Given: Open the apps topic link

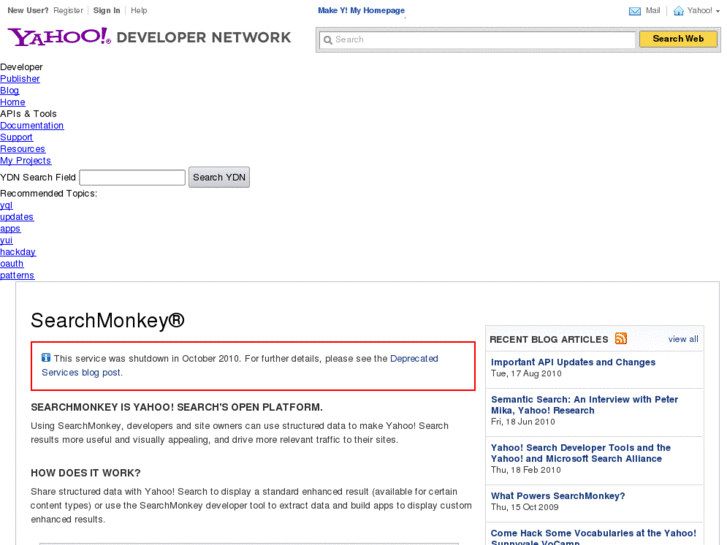Looking at the screenshot, I should click(x=10, y=229).
